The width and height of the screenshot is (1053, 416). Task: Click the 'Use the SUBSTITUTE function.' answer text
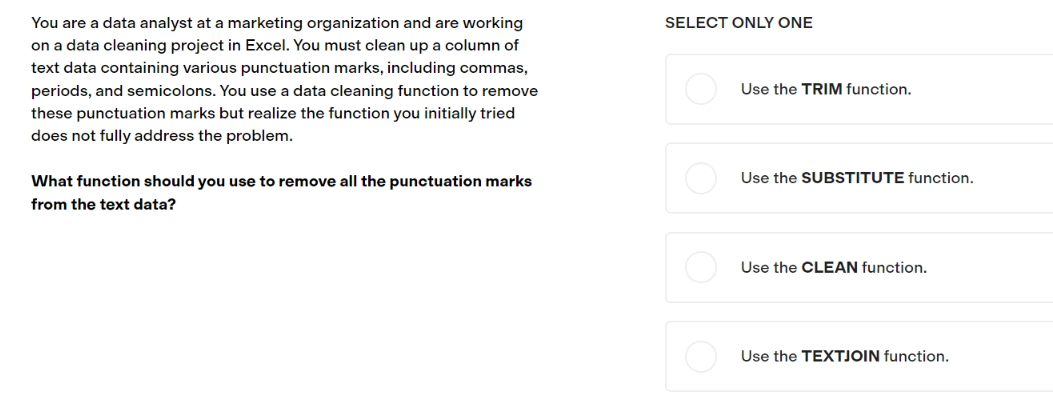(857, 178)
